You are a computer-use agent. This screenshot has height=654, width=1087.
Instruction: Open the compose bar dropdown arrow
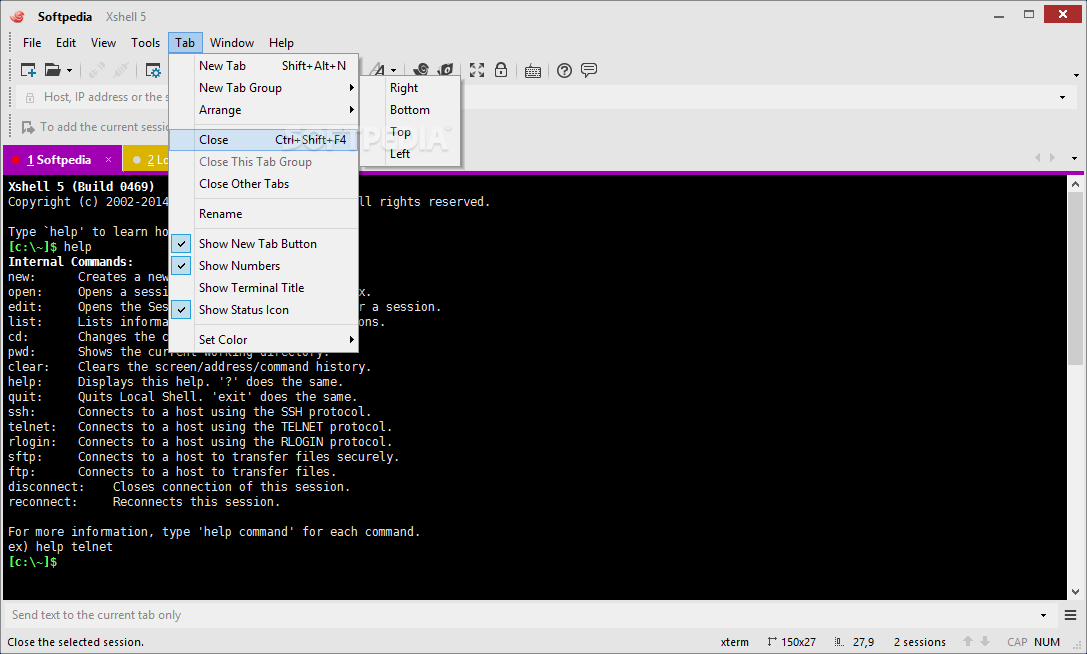(x=1043, y=616)
